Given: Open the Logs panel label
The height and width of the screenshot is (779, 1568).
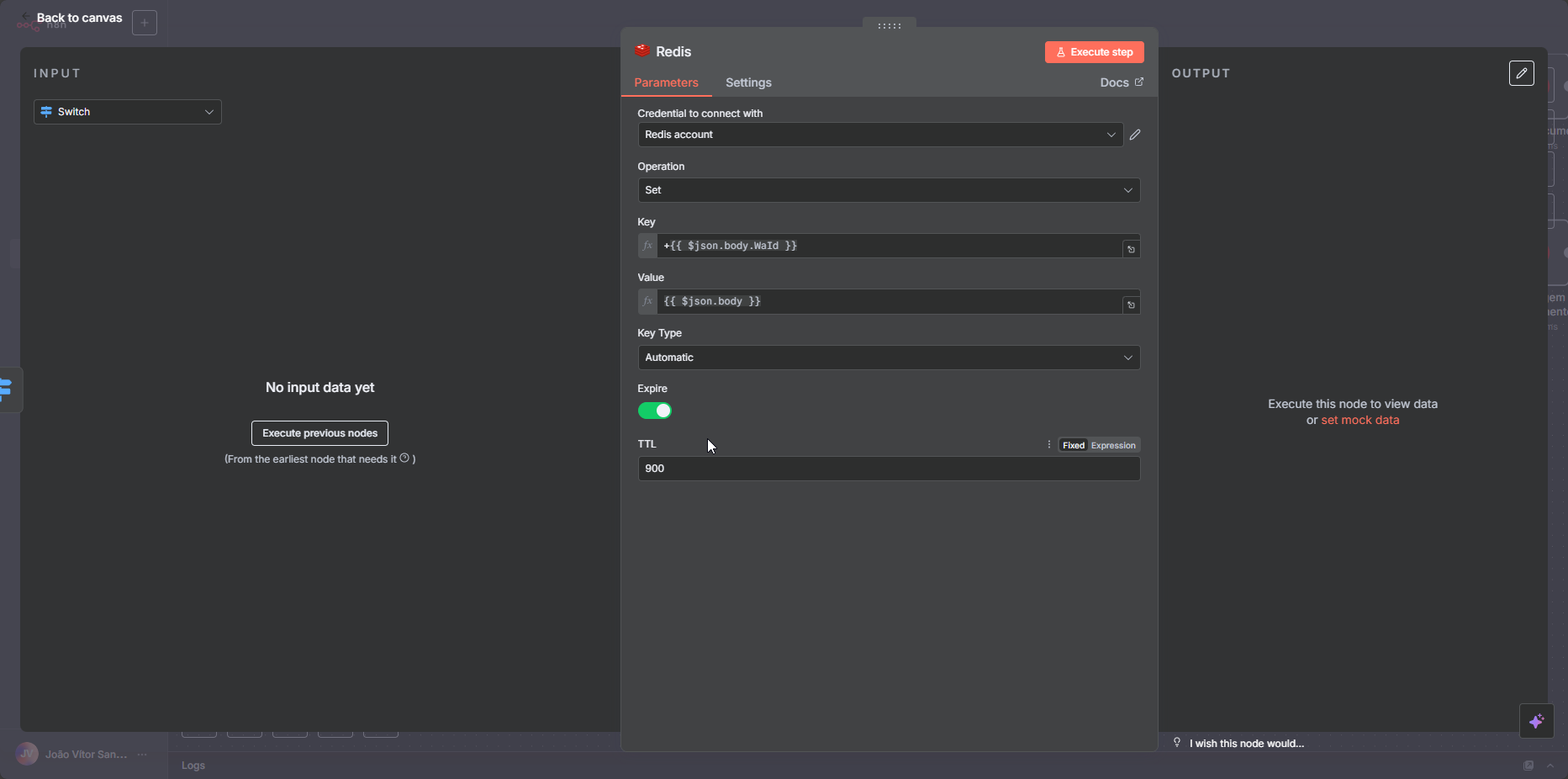Looking at the screenshot, I should click(193, 766).
